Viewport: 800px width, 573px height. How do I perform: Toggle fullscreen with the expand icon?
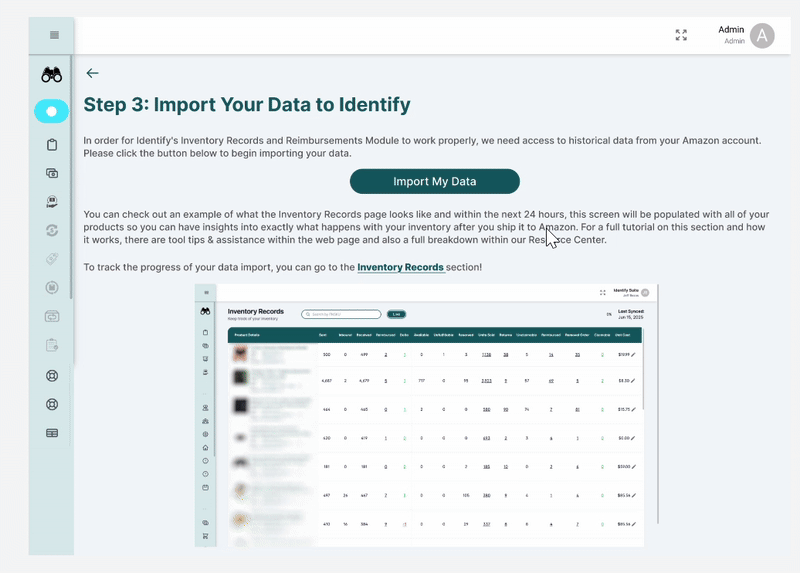point(681,35)
